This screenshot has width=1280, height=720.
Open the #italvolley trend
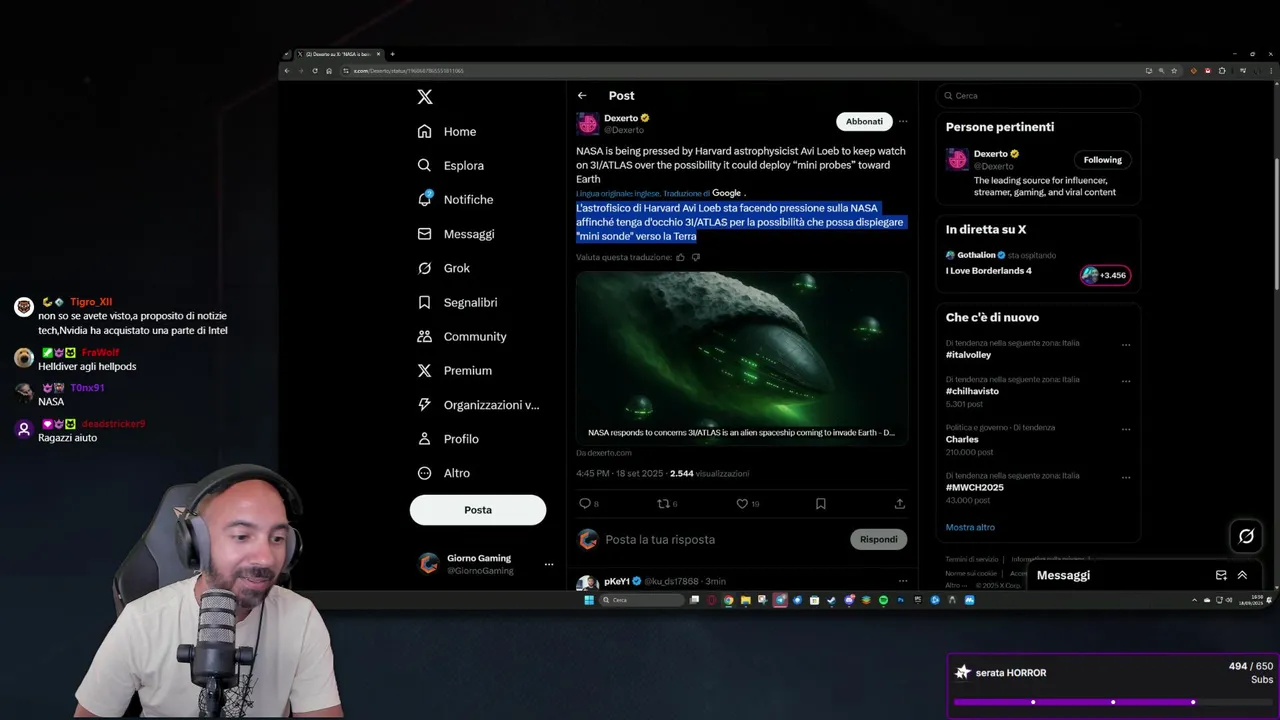[968, 355]
